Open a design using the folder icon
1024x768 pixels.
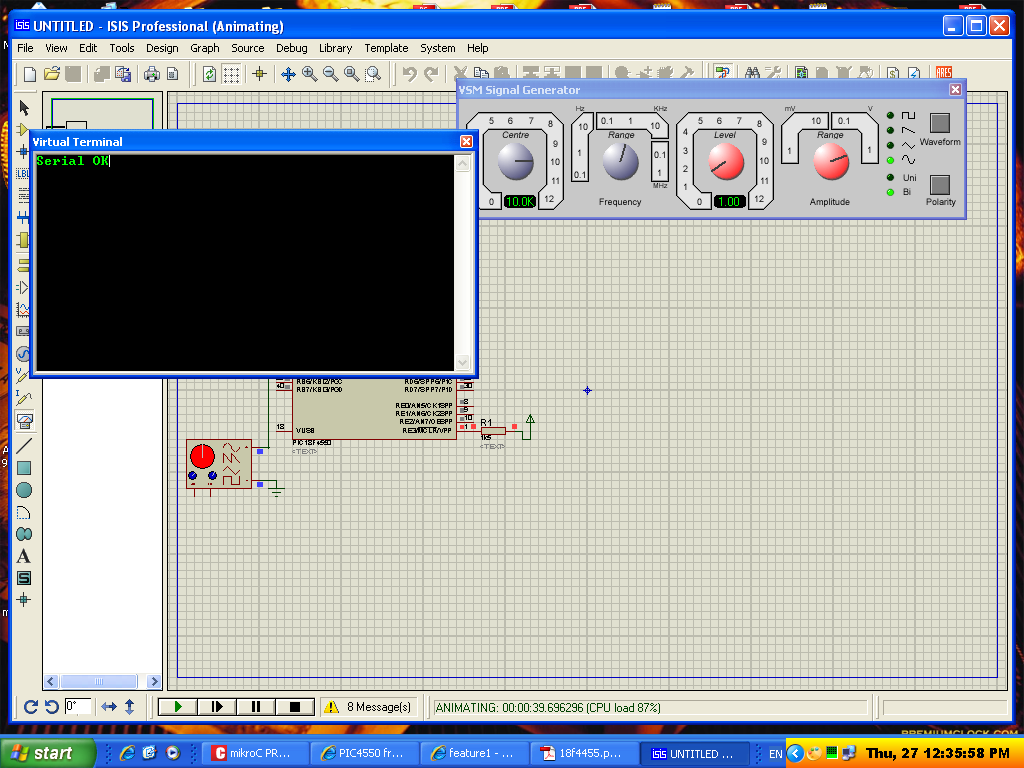point(52,74)
